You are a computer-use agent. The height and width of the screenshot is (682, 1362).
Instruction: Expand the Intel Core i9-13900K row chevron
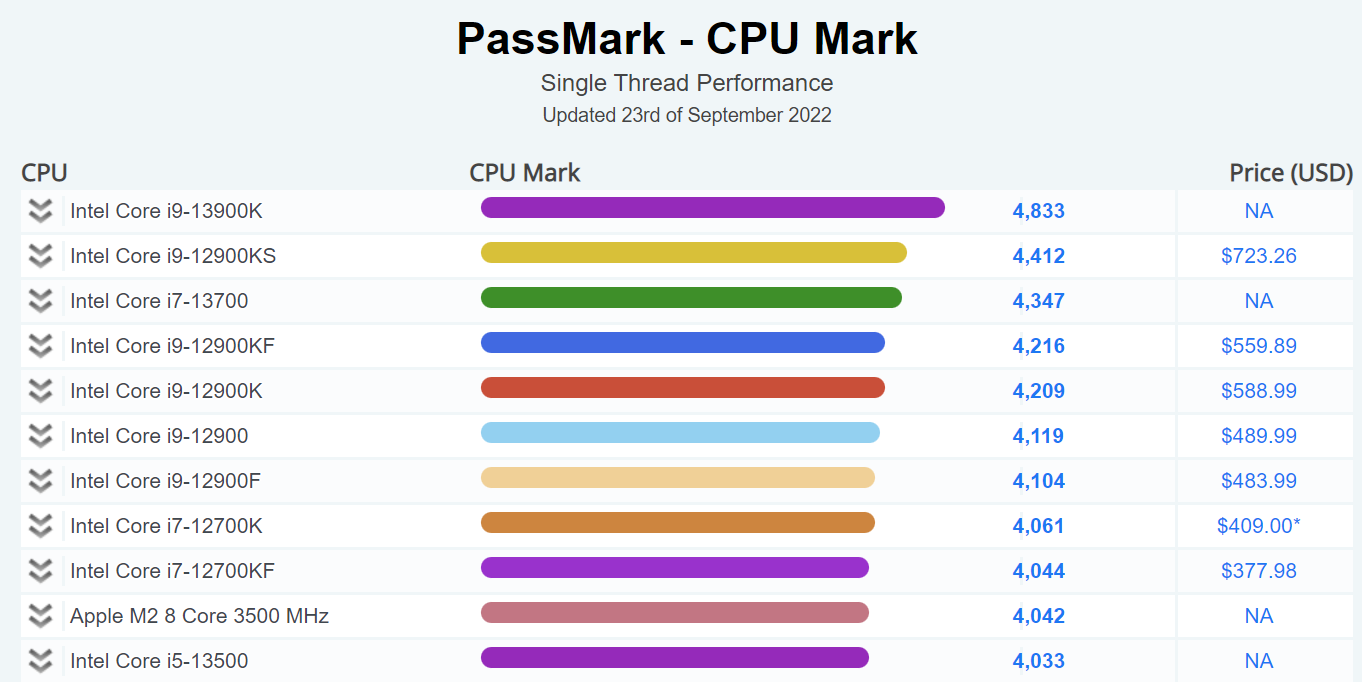click(x=40, y=211)
